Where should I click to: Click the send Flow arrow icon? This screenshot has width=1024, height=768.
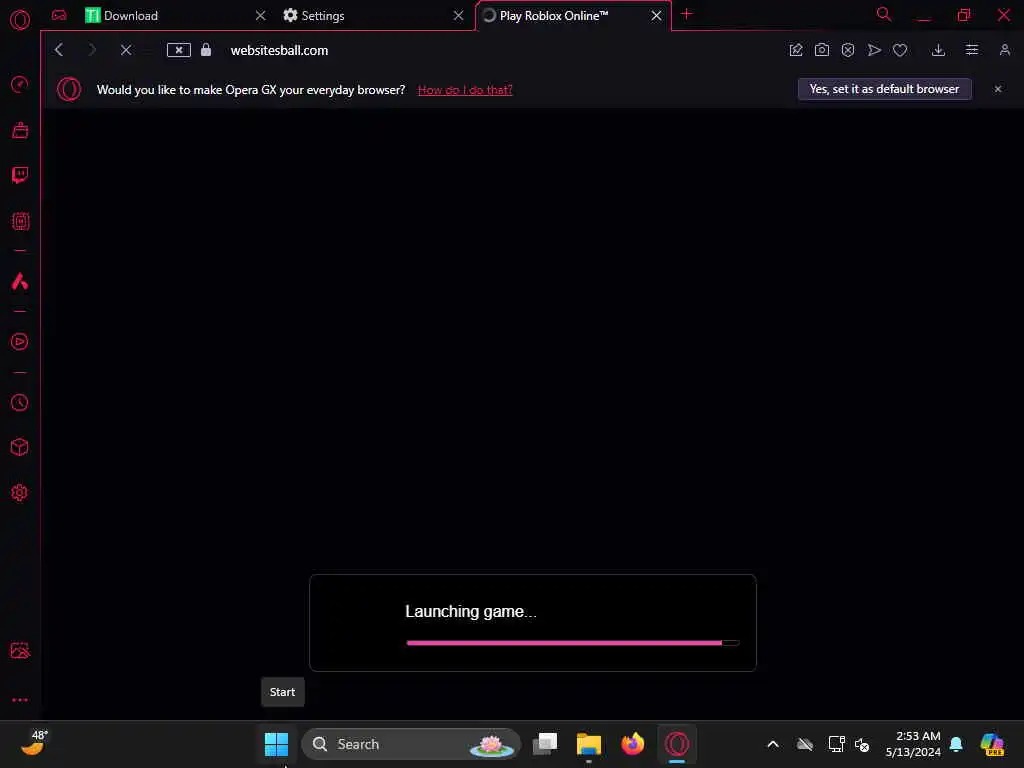pyautogui.click(x=874, y=50)
